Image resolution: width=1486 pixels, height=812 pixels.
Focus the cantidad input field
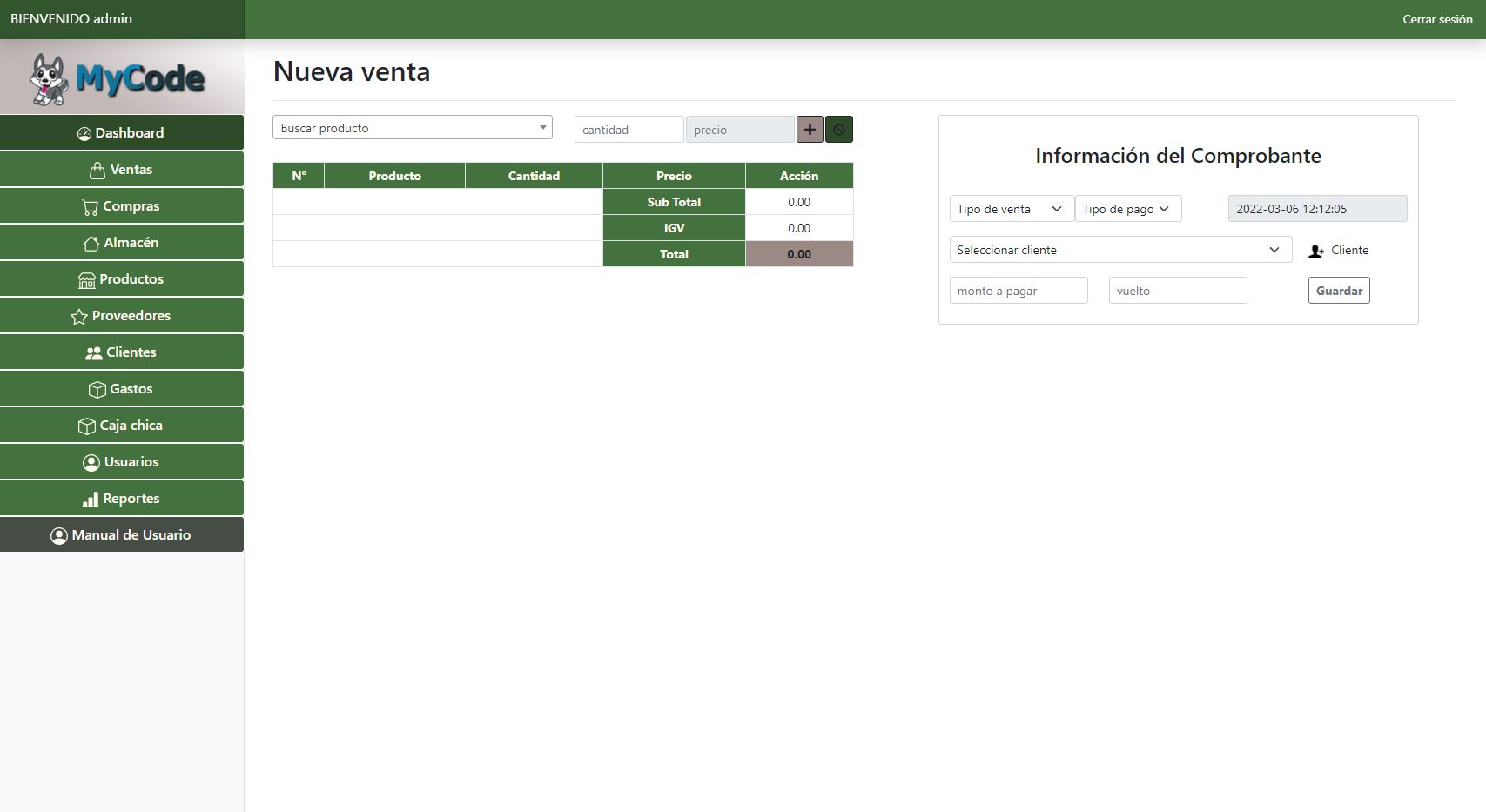(x=628, y=130)
